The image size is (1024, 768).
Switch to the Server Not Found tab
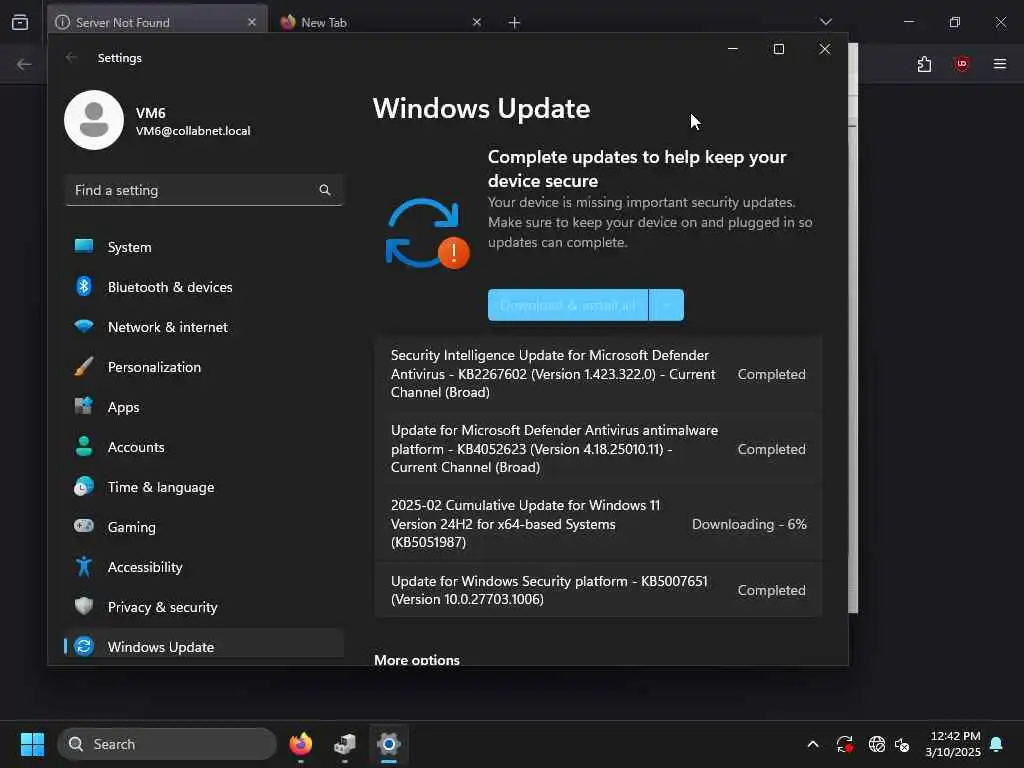coord(157,22)
